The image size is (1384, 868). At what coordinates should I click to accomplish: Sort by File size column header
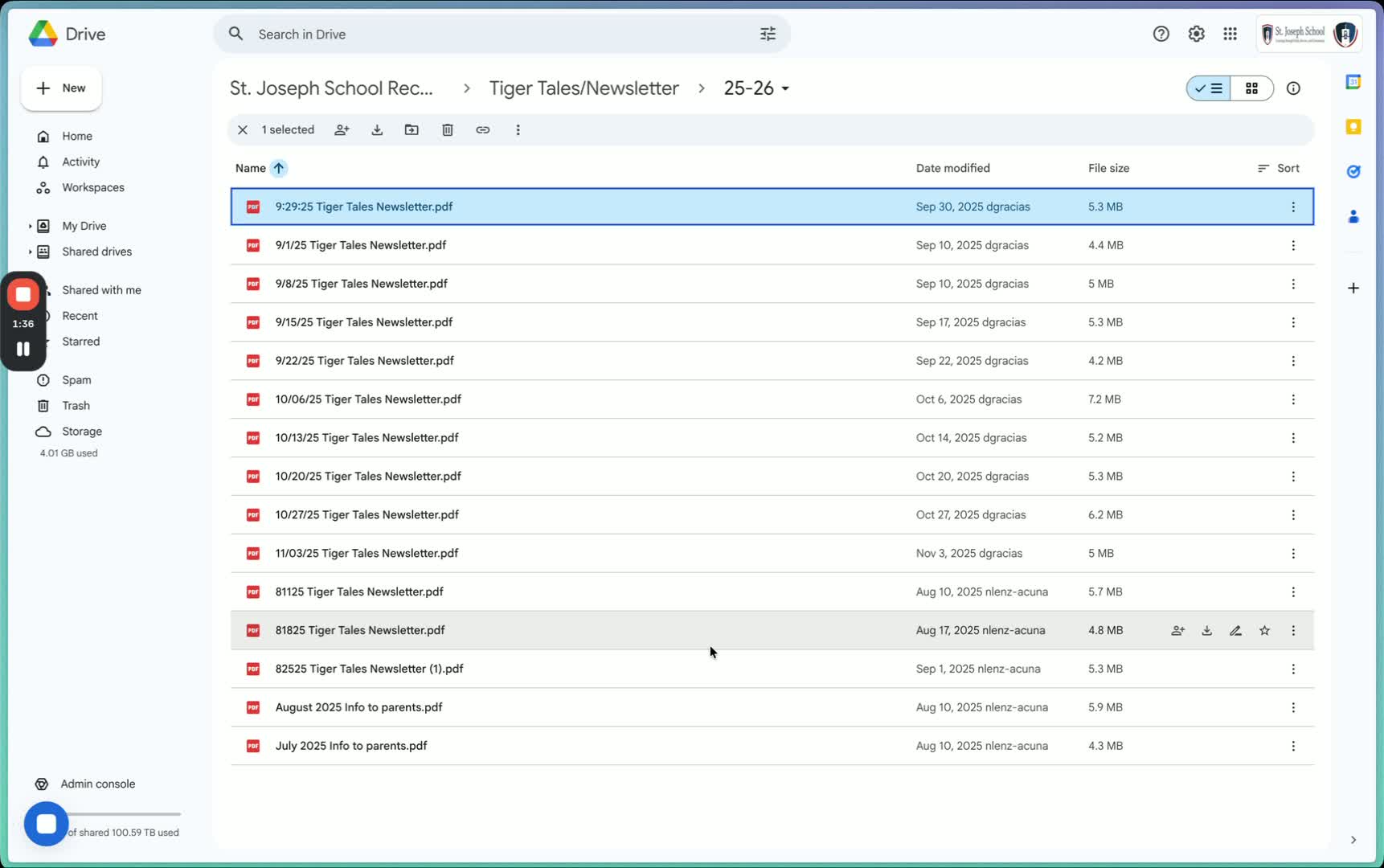tap(1108, 168)
